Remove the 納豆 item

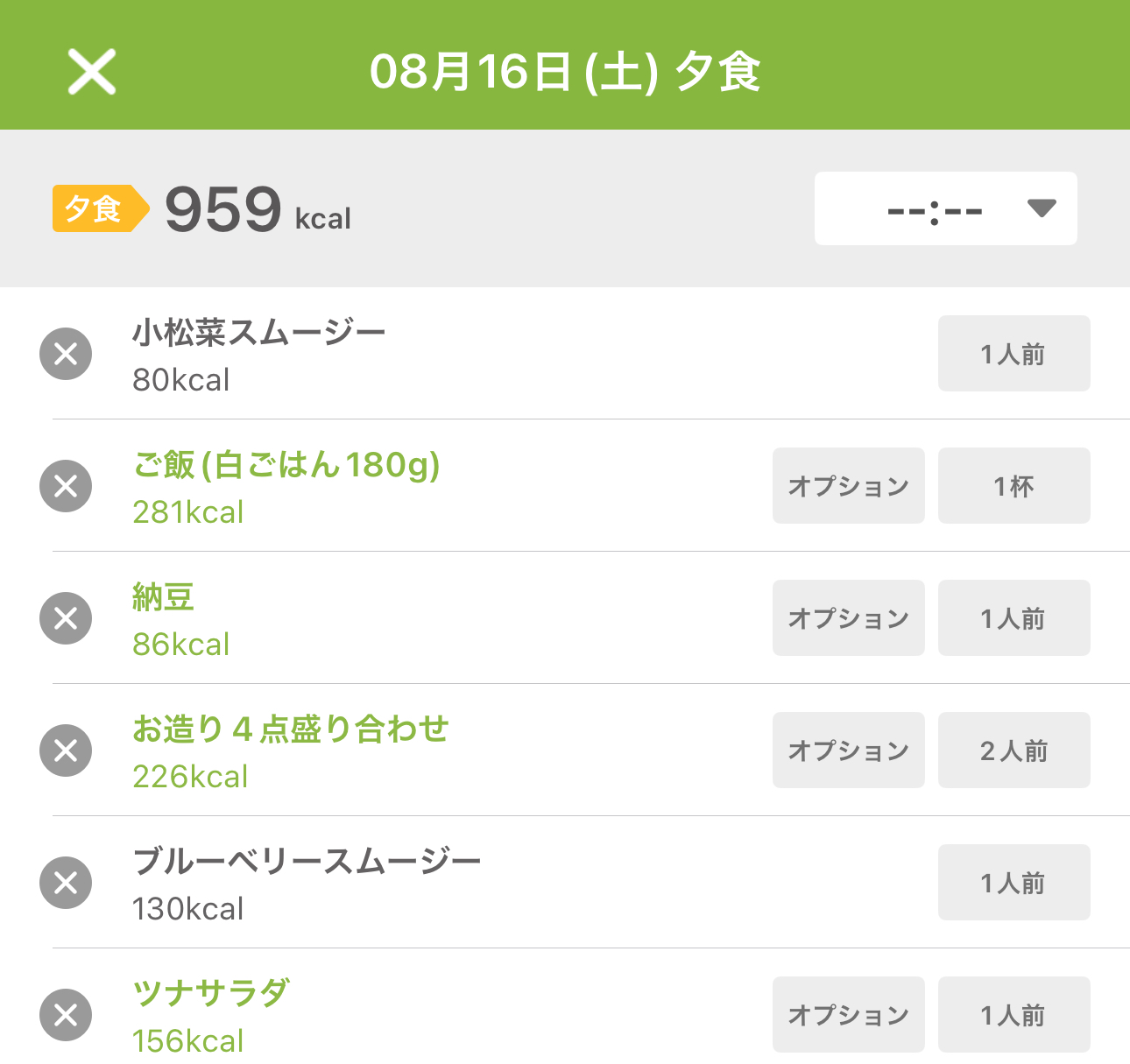tap(66, 618)
